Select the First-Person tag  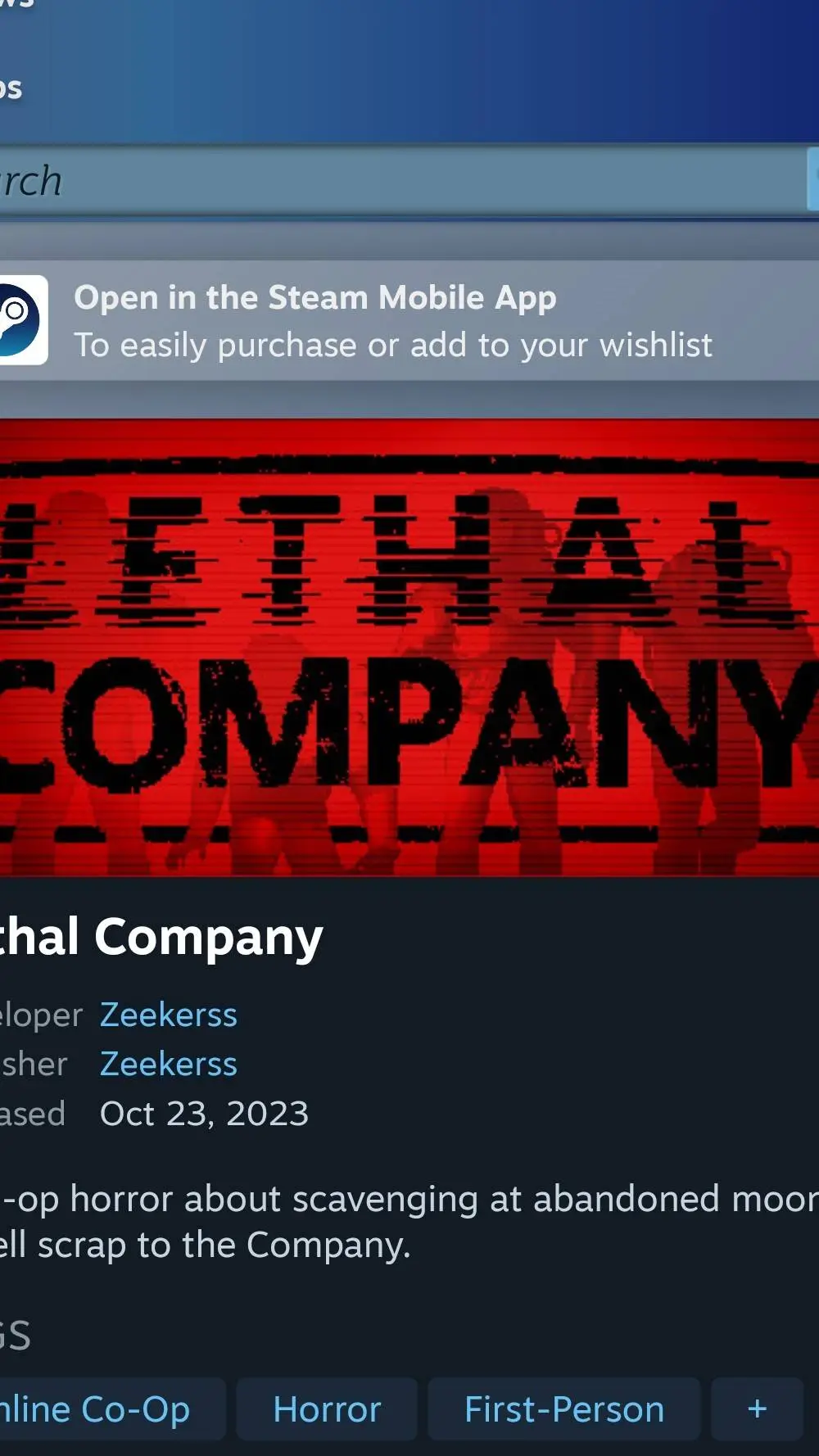pos(564,1409)
